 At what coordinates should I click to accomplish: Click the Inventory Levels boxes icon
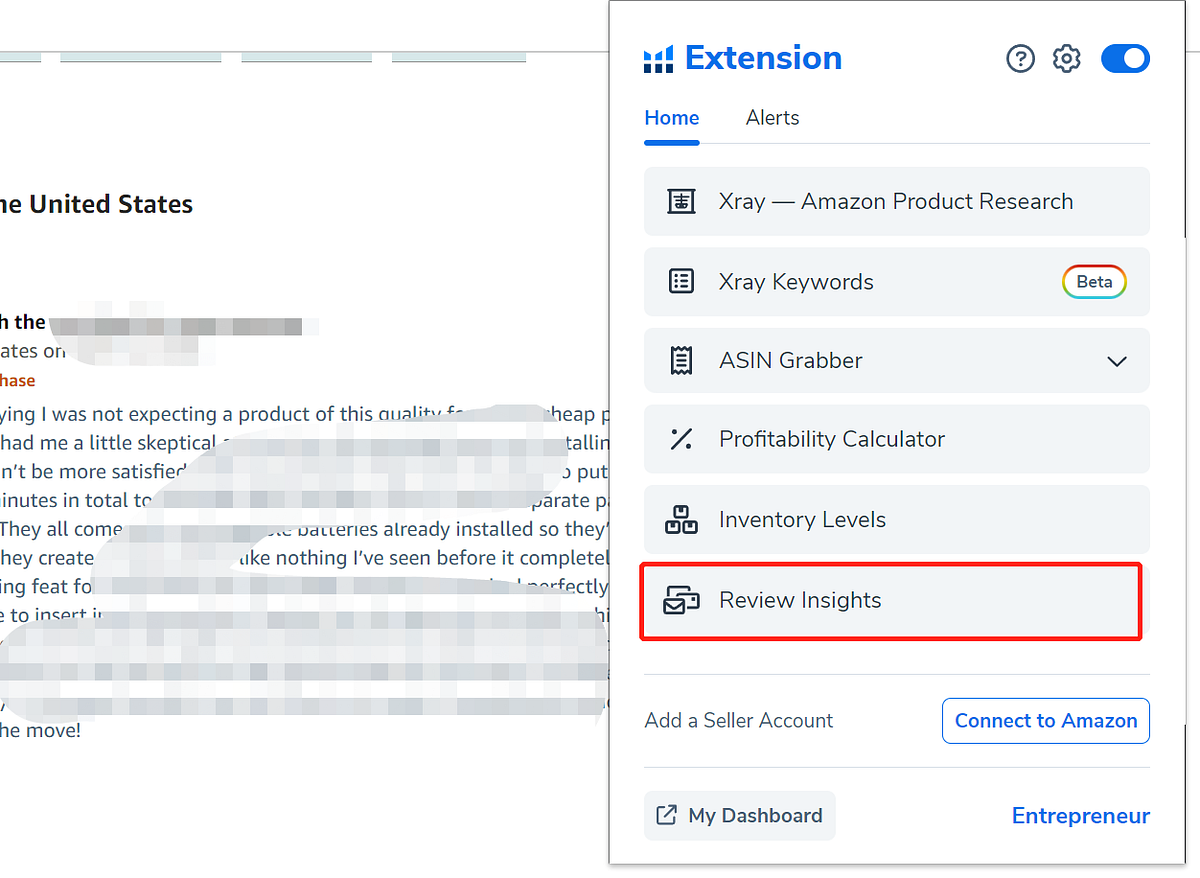[x=681, y=519]
